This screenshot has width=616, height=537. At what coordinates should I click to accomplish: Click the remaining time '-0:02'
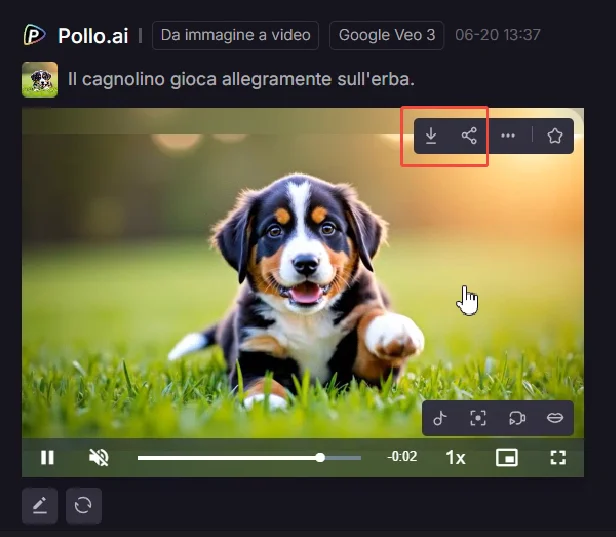tap(402, 456)
